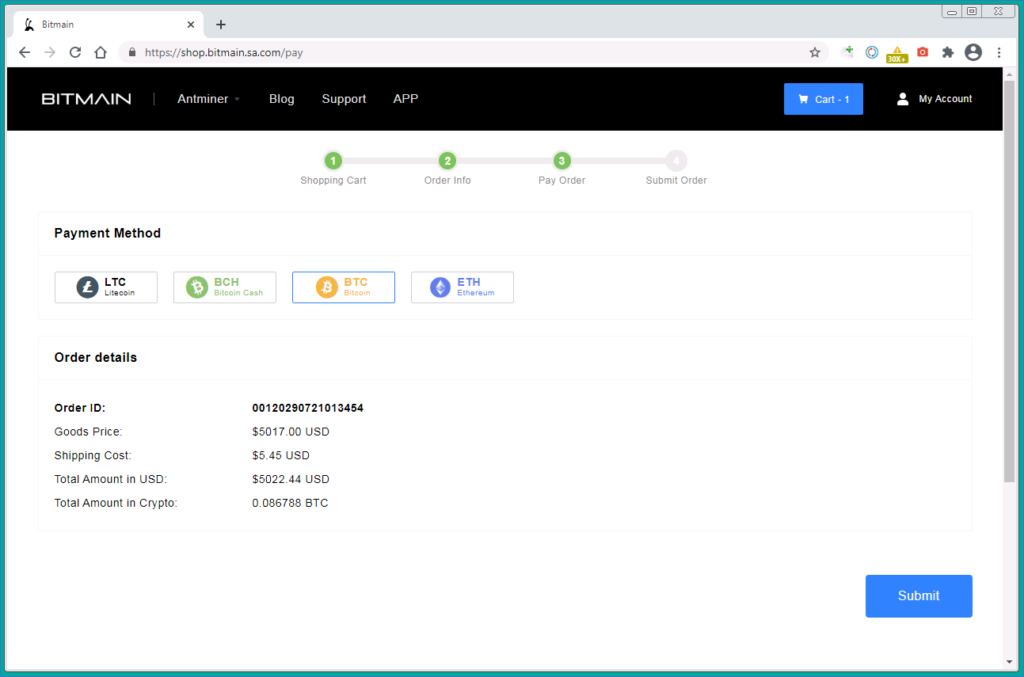Image resolution: width=1024 pixels, height=677 pixels.
Task: Open the Extensions puzzle menu
Action: click(x=948, y=52)
